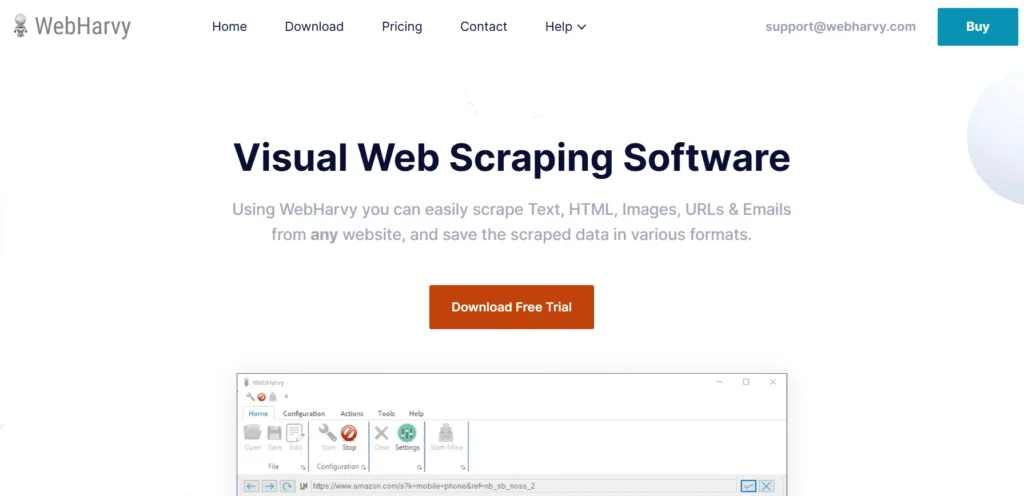Click the browser forward arrow icon
The height and width of the screenshot is (496, 1024).
[x=269, y=486]
